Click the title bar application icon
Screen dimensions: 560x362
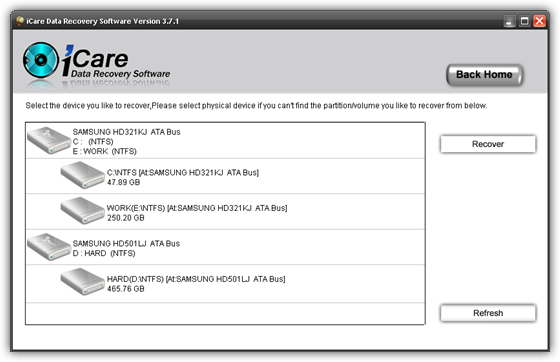(x=20, y=21)
